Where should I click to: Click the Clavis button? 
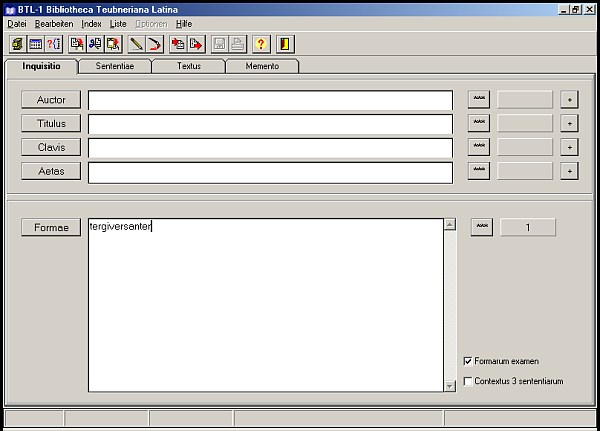(51, 147)
